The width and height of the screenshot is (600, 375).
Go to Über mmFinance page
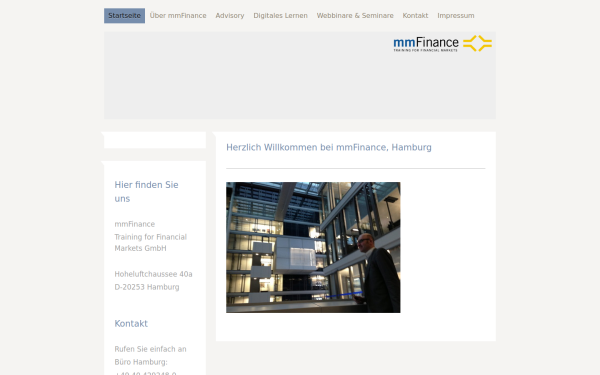point(178,16)
